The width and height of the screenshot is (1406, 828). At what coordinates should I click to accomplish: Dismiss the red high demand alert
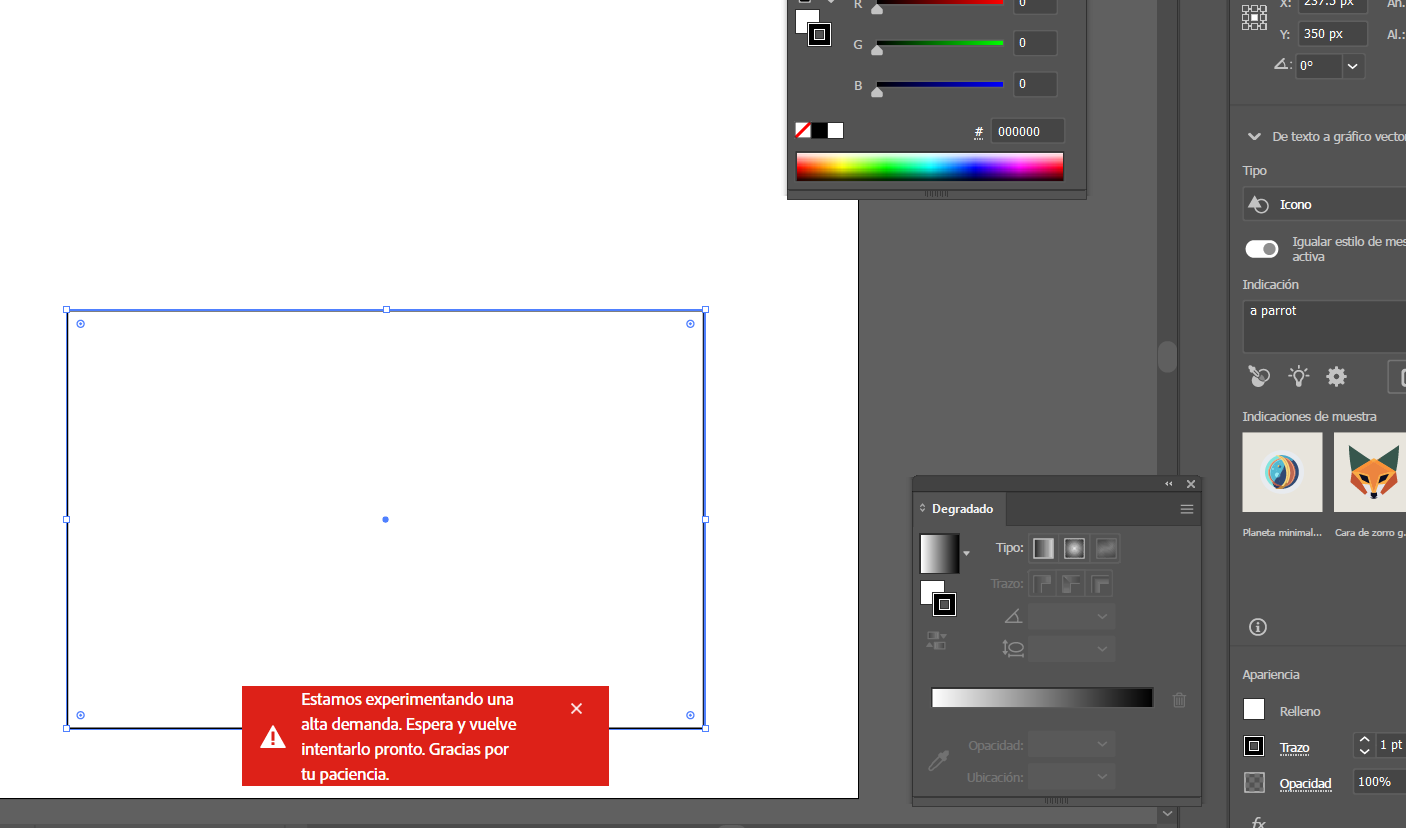(577, 708)
